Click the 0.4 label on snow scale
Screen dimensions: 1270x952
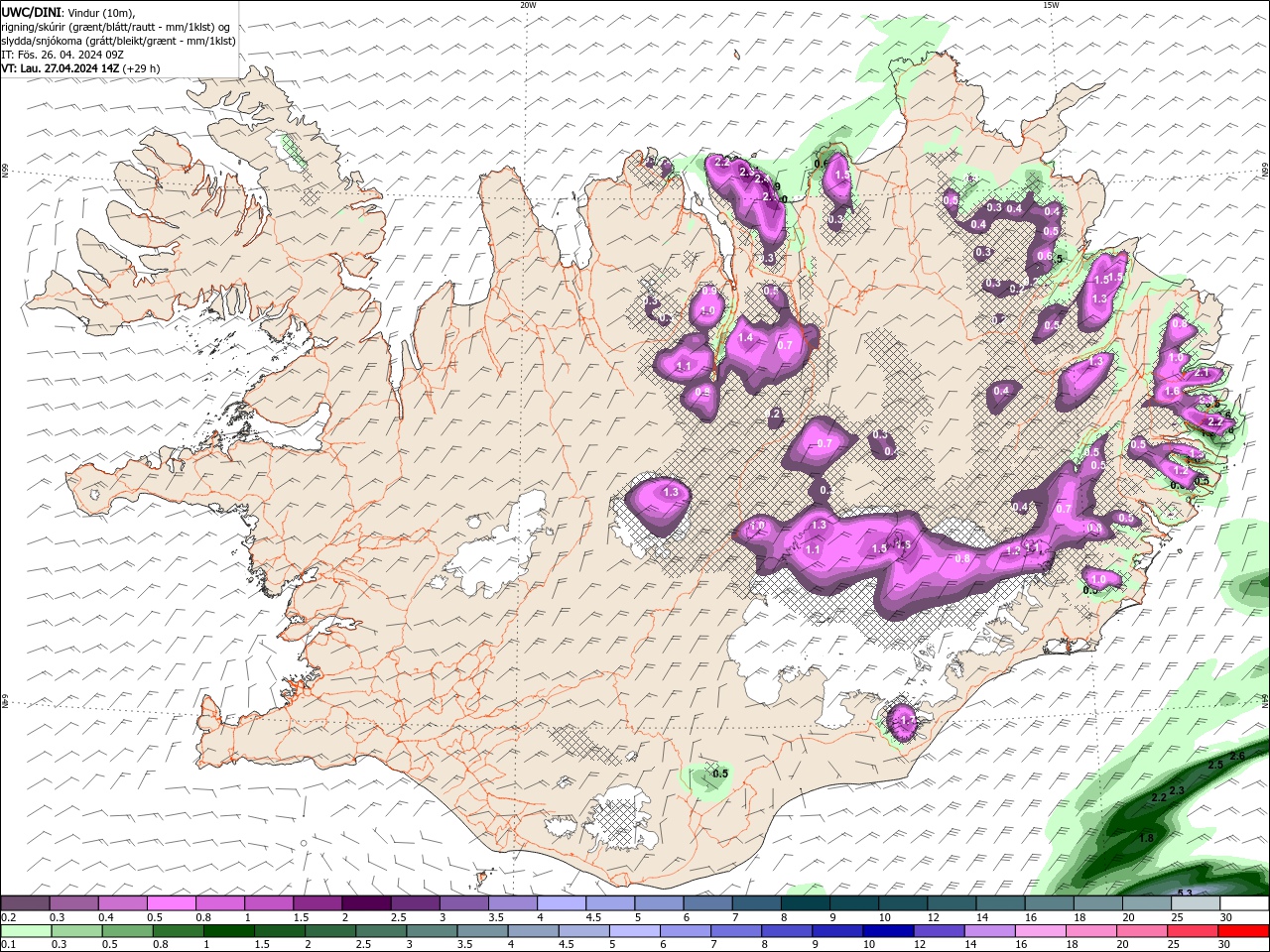106,917
